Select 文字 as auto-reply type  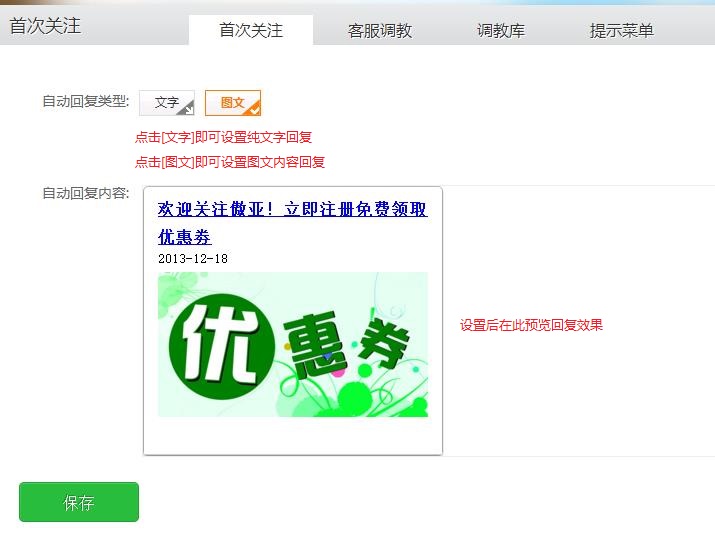coord(166,103)
